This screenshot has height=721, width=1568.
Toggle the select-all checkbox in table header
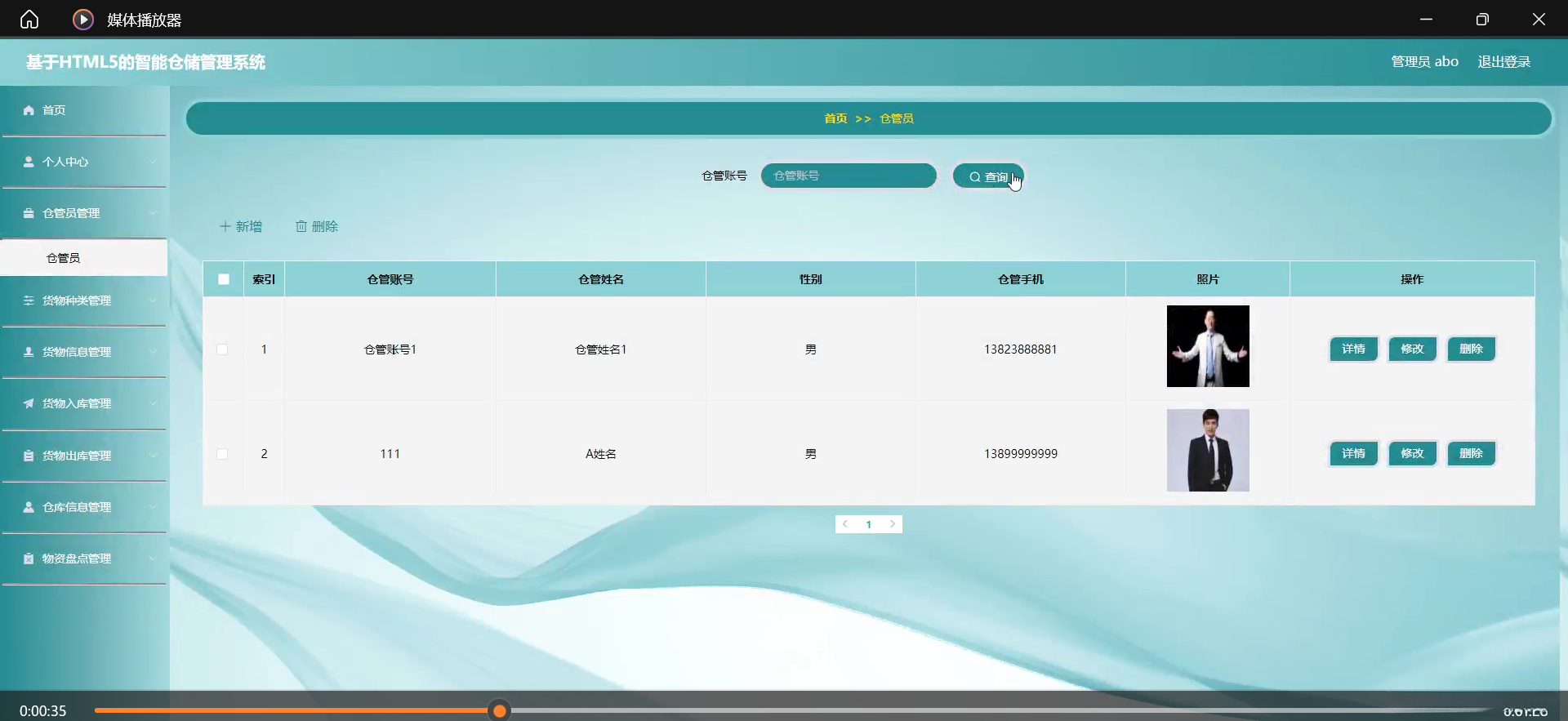click(224, 279)
